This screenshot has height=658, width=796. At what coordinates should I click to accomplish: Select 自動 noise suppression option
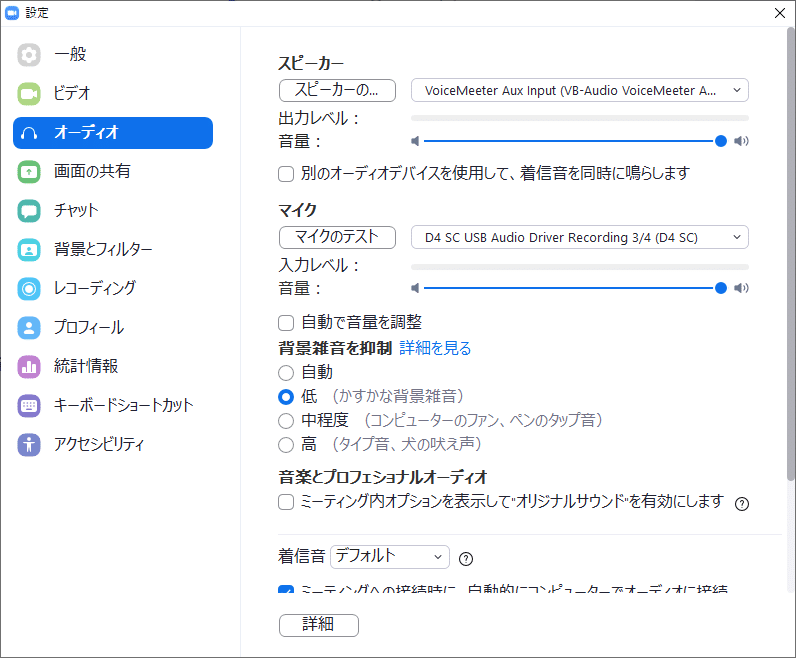point(286,373)
